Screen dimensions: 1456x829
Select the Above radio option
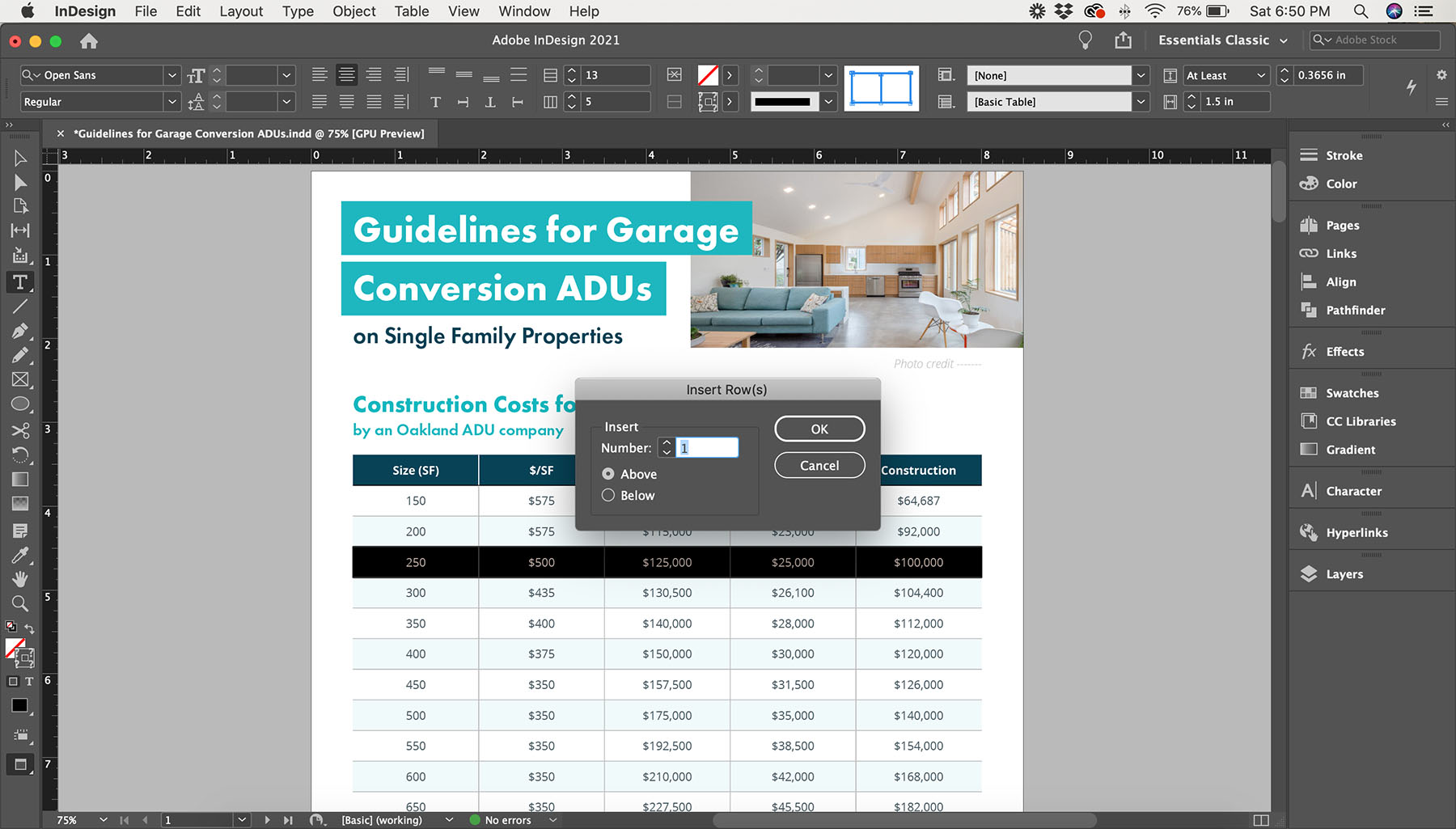608,474
